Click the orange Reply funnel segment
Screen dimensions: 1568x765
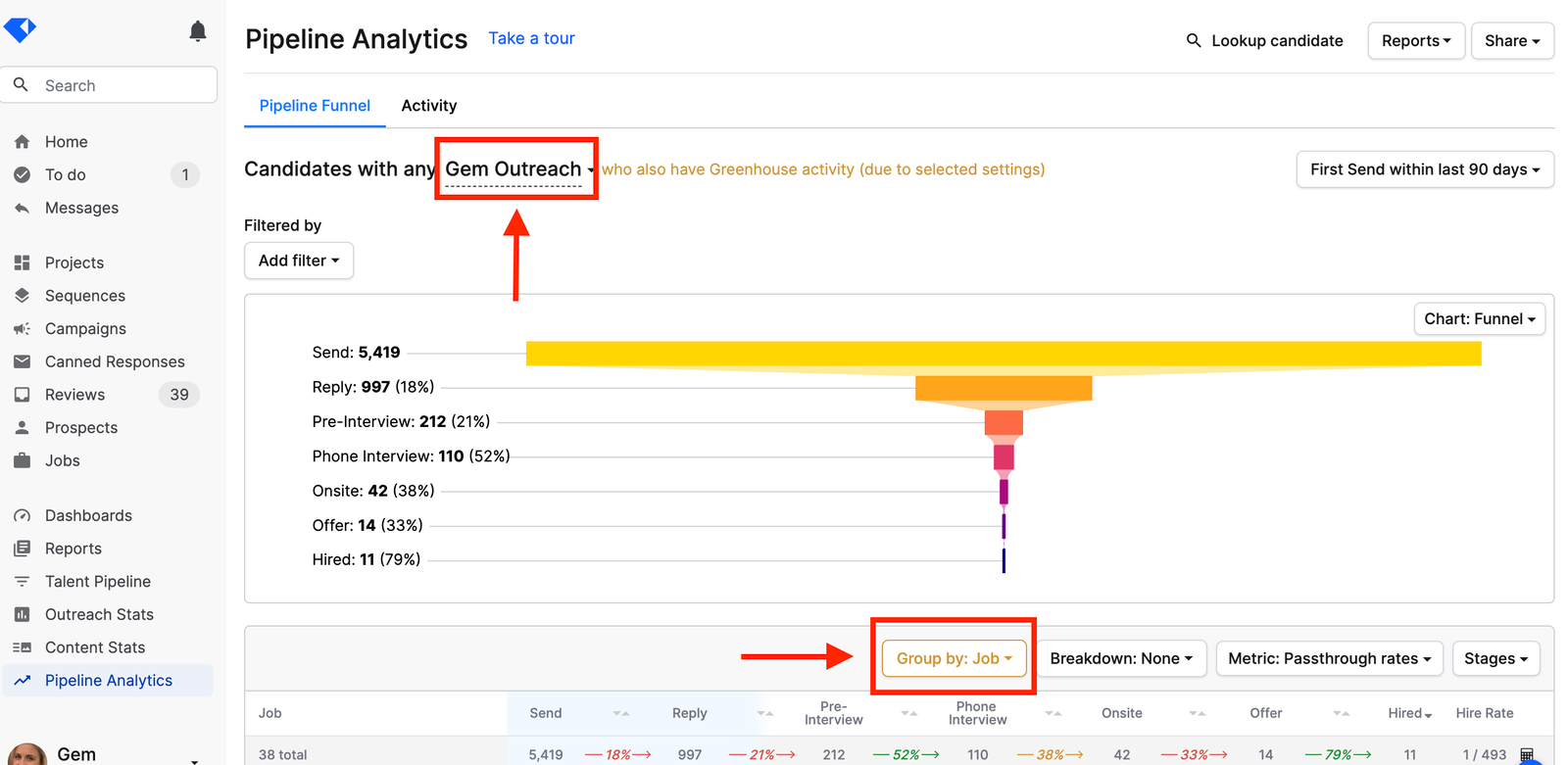(x=1004, y=388)
